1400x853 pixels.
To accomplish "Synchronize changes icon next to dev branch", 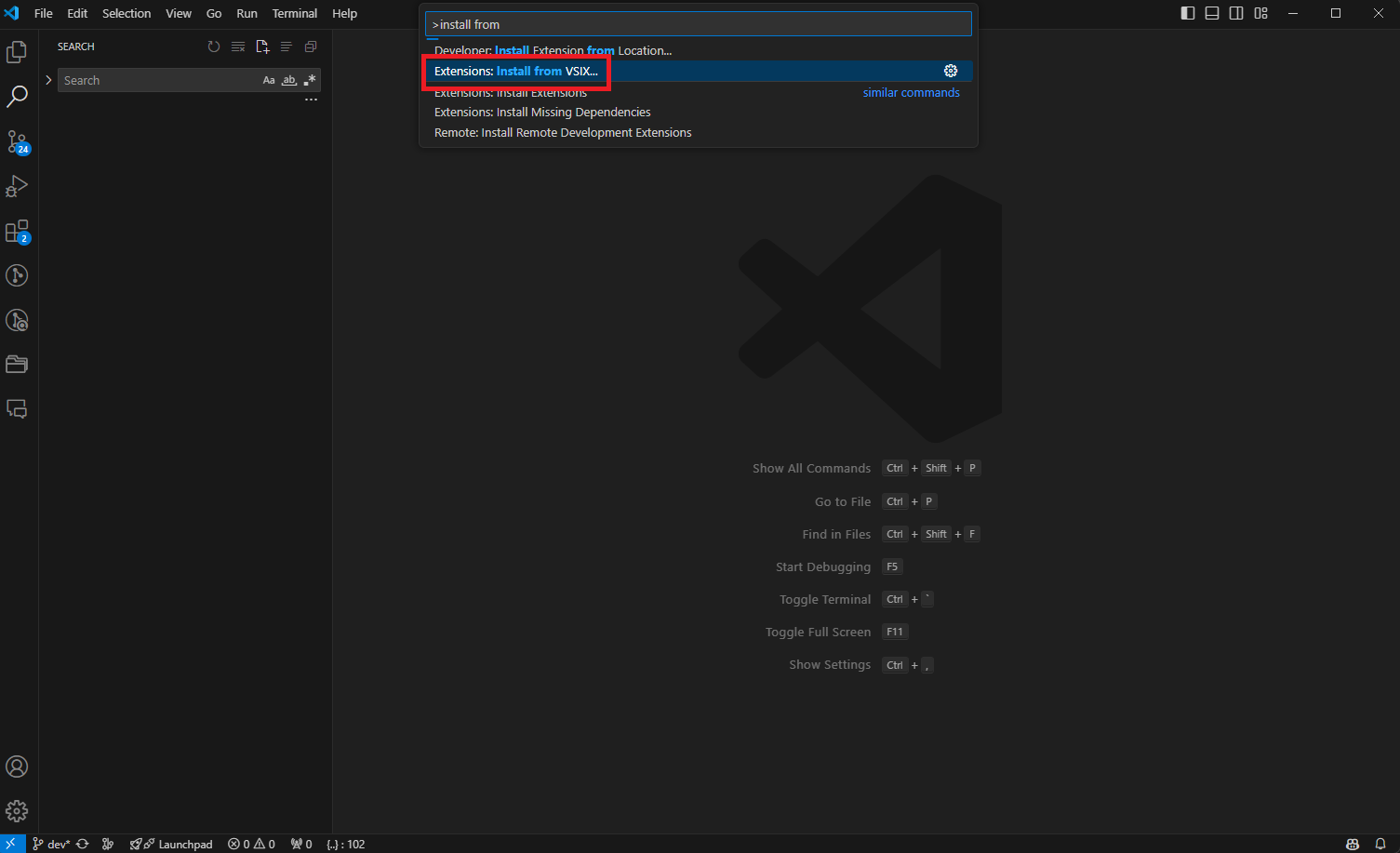I will pyautogui.click(x=83, y=844).
